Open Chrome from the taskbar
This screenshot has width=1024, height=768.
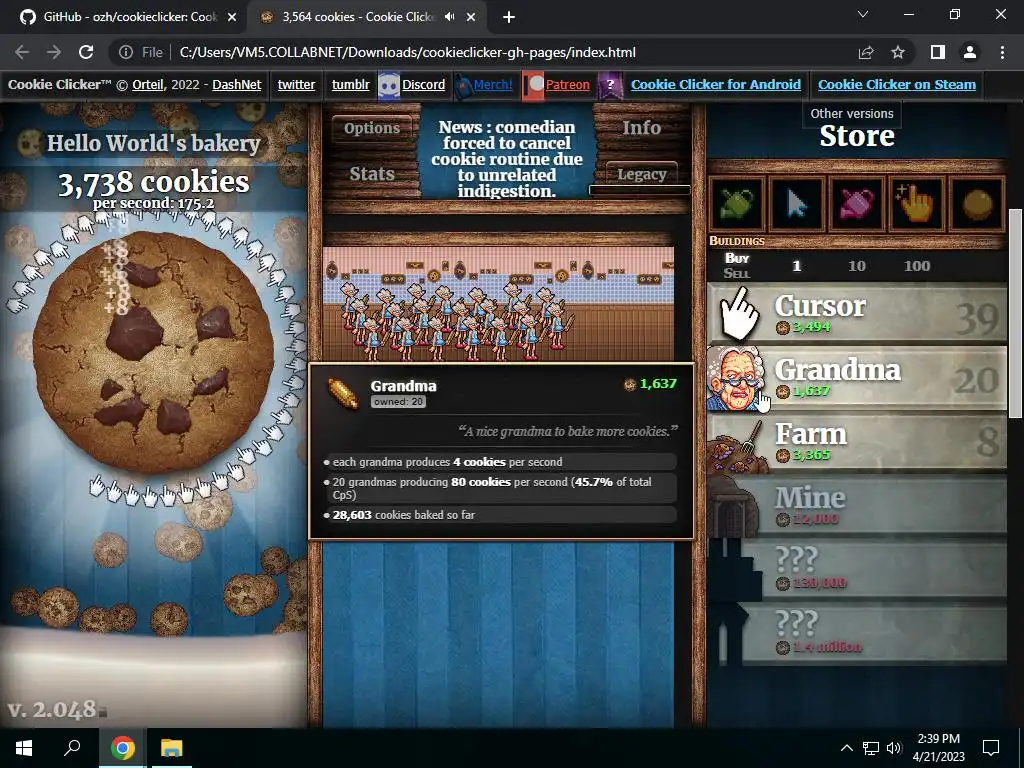point(122,748)
